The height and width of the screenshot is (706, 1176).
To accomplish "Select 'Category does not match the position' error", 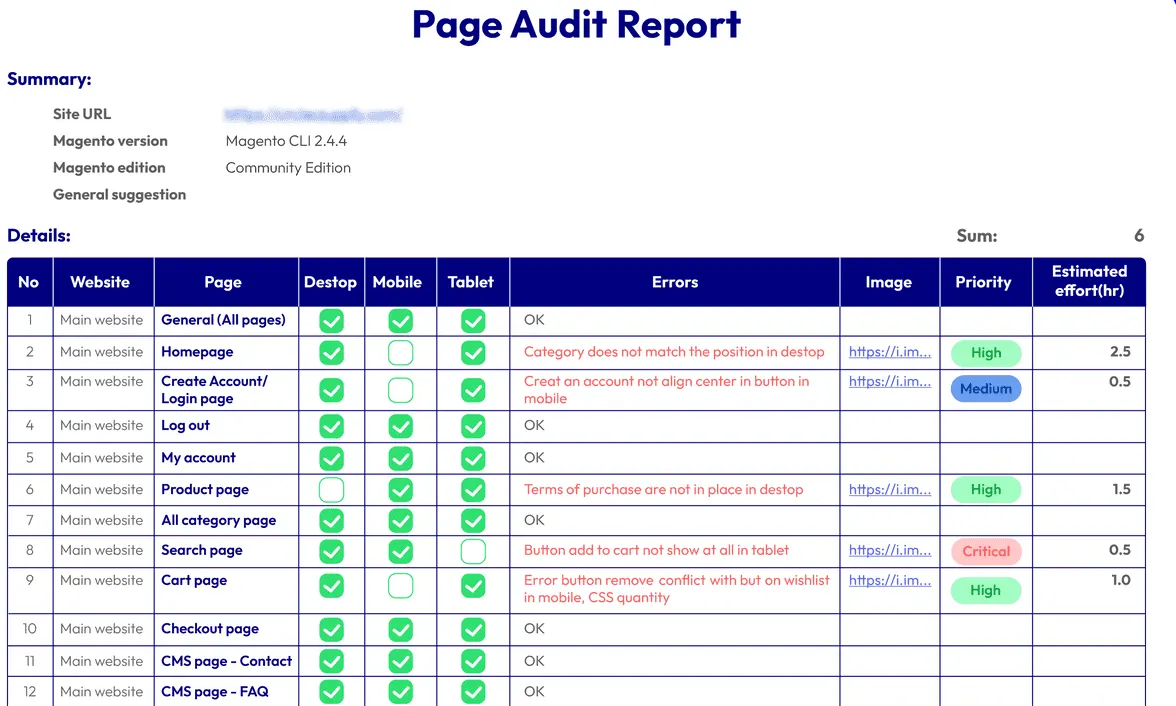I will [674, 352].
